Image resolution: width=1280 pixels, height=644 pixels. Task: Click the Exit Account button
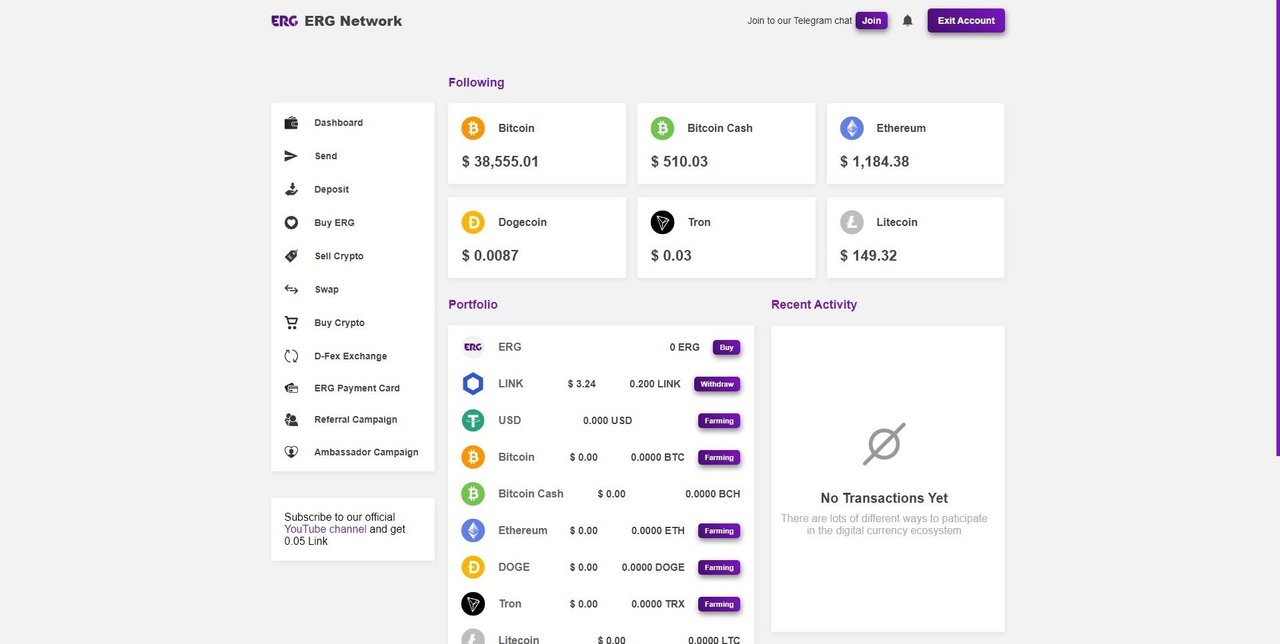966,21
